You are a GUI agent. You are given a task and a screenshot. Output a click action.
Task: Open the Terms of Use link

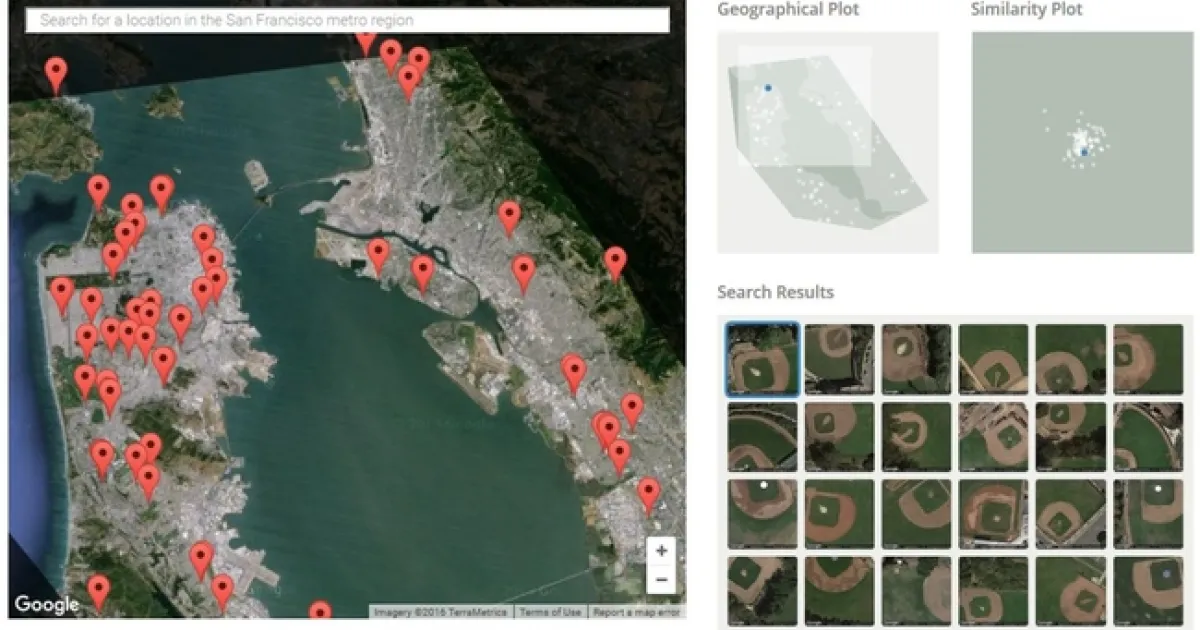[550, 612]
